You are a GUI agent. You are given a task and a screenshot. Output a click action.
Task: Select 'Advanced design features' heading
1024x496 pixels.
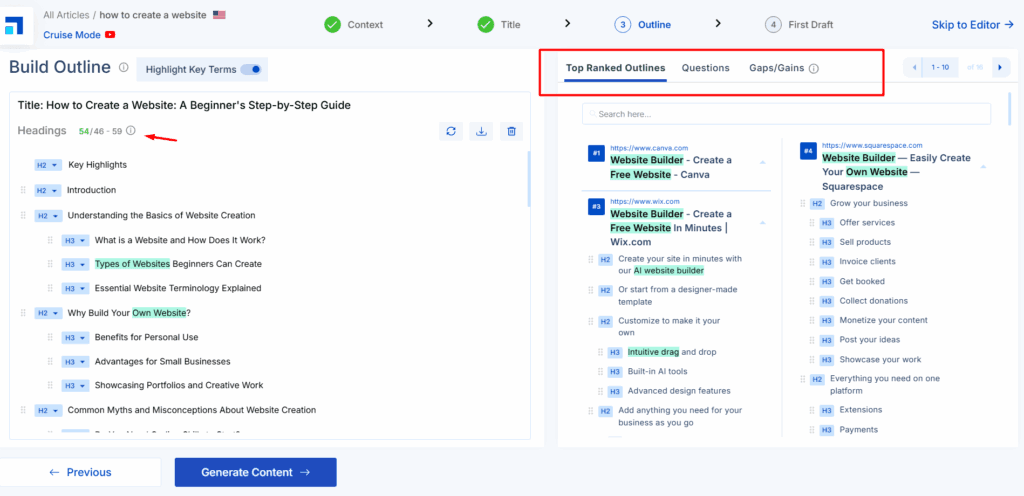click(679, 391)
